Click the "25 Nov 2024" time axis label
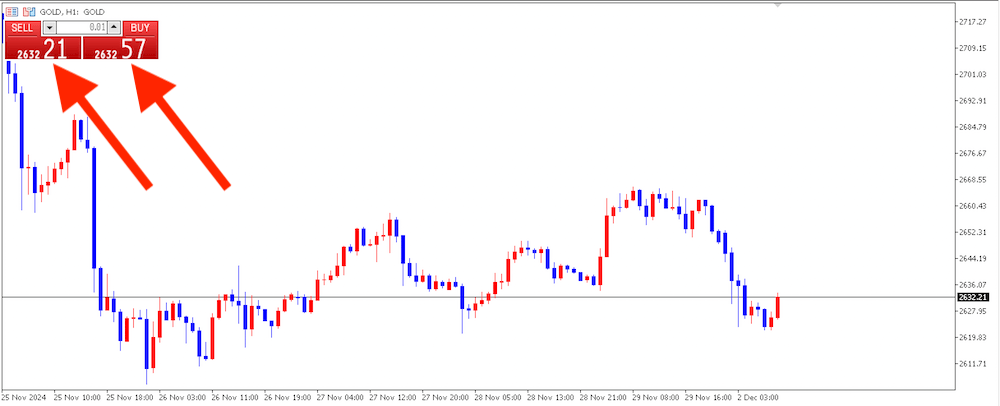 pyautogui.click(x=24, y=396)
